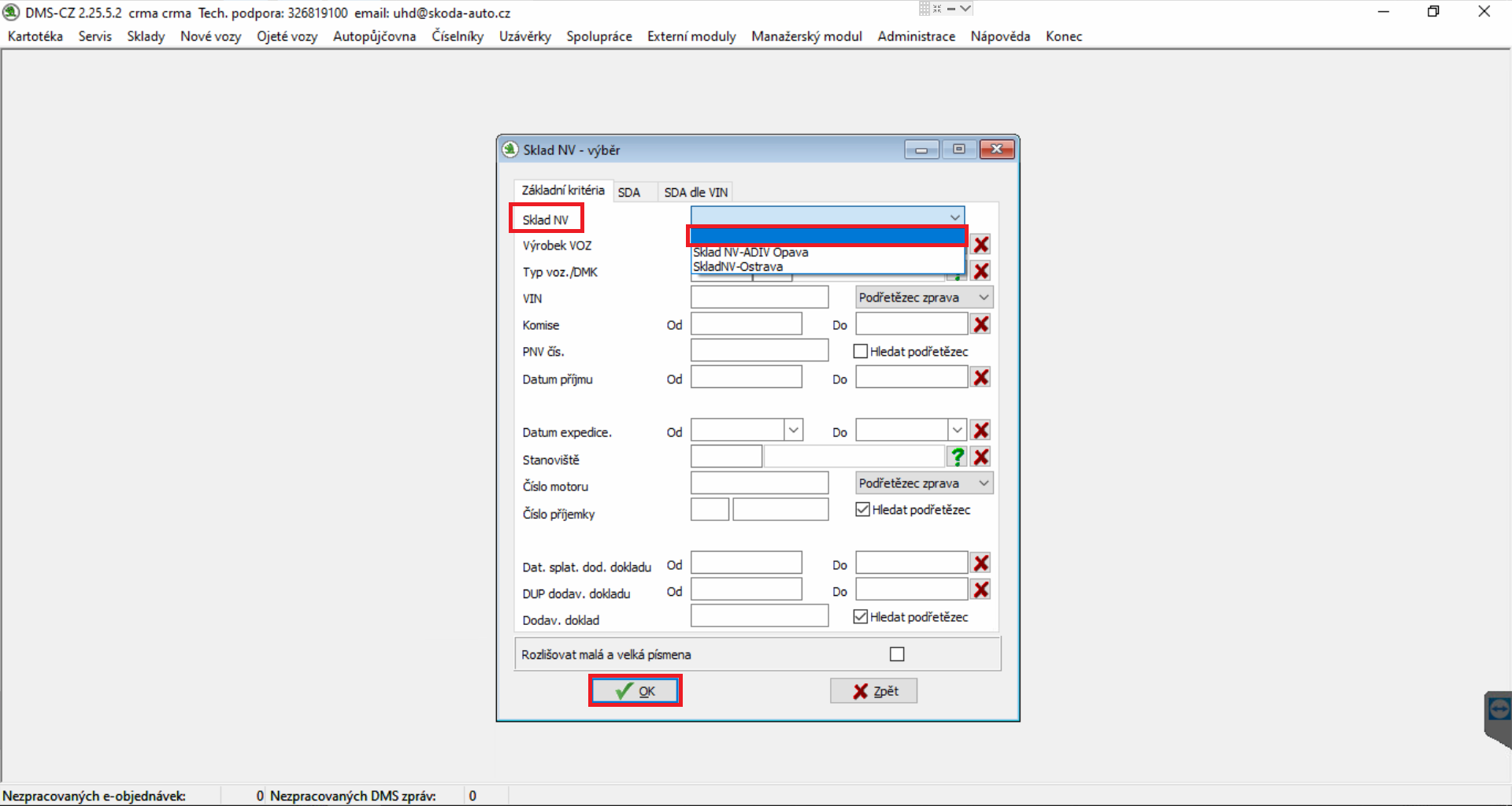Image resolution: width=1512 pixels, height=806 pixels.
Task: Click red X beside Datum příjmu
Action: pos(980,378)
